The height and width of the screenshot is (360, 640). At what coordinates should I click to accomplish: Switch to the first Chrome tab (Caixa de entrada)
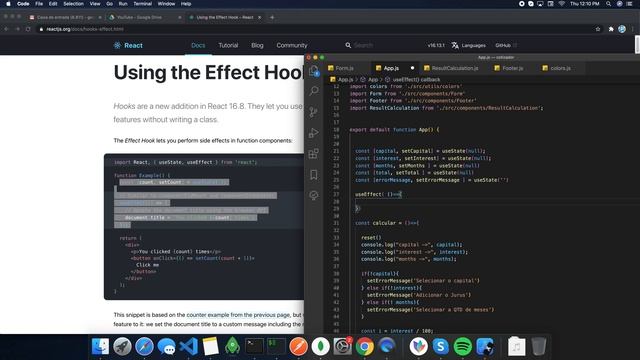pos(65,17)
